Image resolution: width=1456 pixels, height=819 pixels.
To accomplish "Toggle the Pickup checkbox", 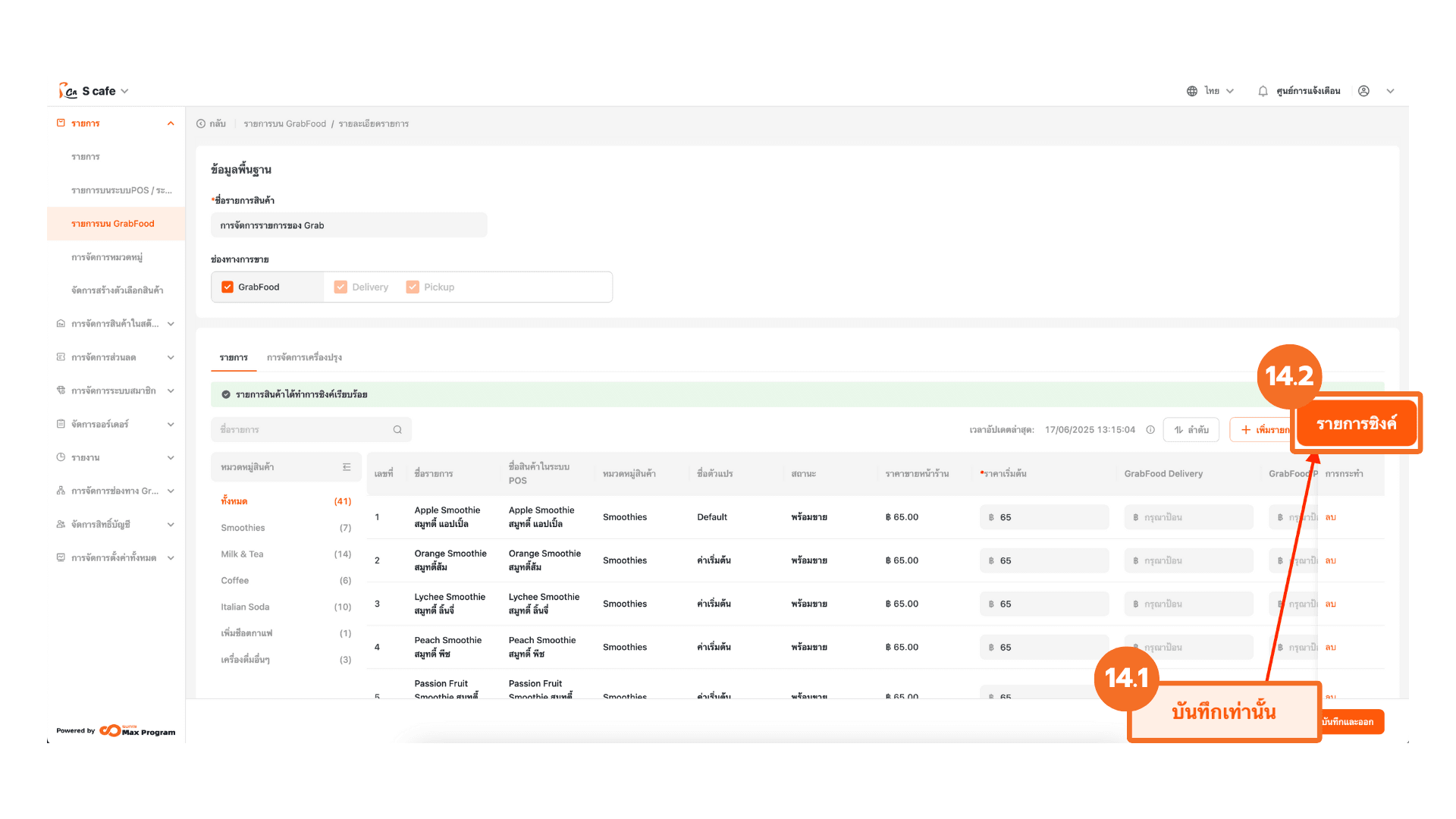I will click(413, 287).
